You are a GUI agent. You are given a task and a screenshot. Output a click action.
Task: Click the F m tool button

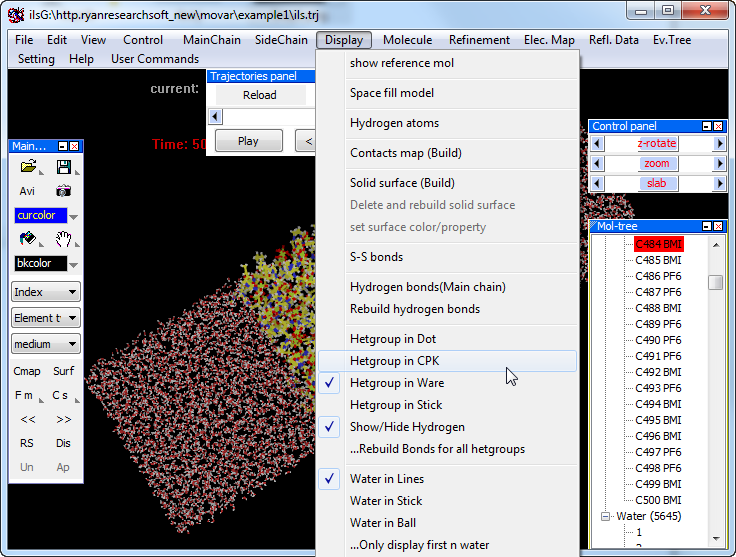(x=24, y=396)
